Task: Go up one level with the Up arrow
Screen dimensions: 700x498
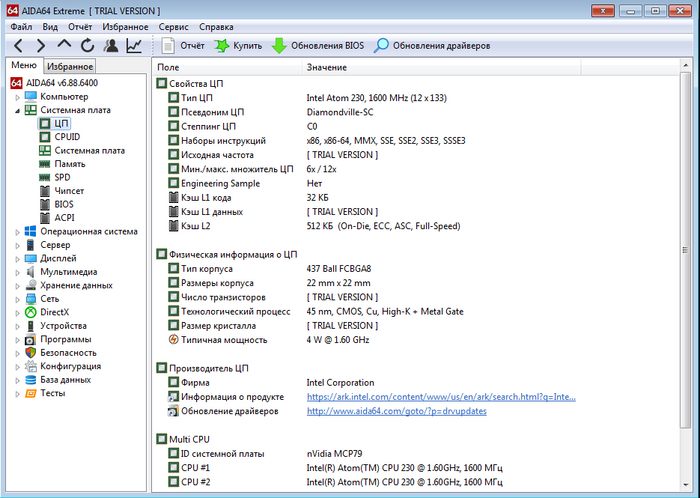Action: (64, 46)
